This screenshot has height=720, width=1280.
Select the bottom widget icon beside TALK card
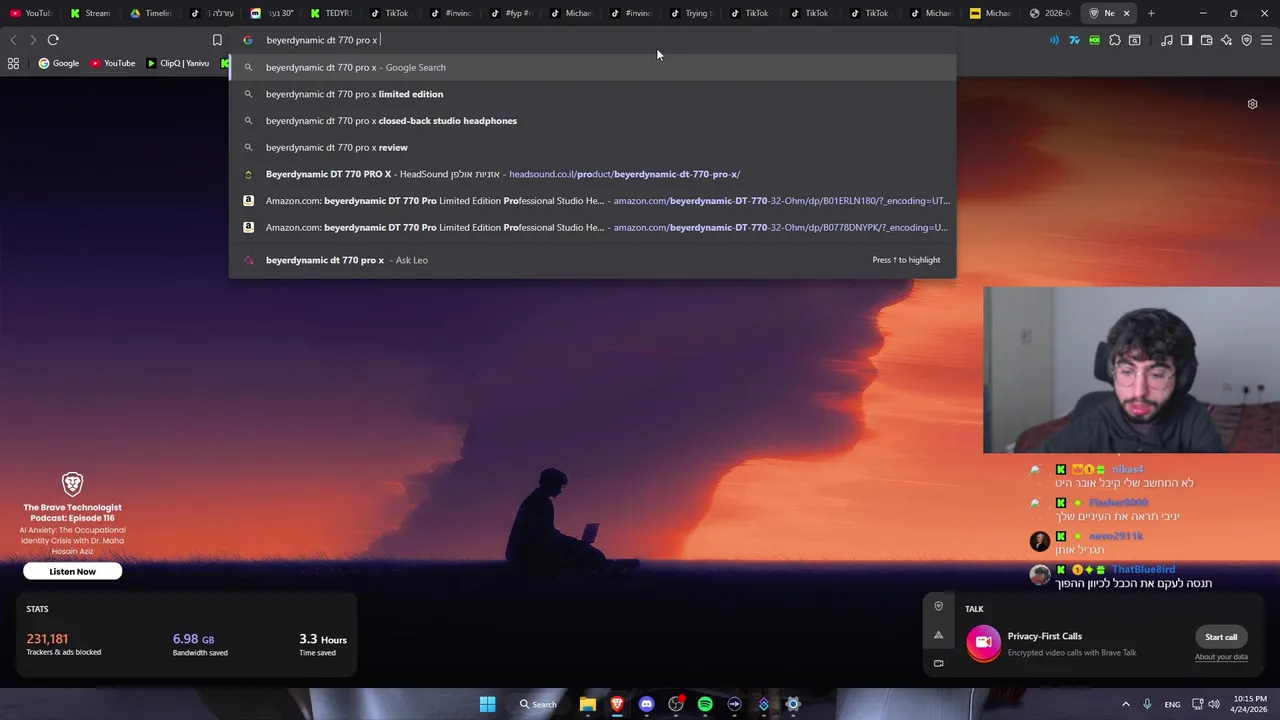point(938,663)
